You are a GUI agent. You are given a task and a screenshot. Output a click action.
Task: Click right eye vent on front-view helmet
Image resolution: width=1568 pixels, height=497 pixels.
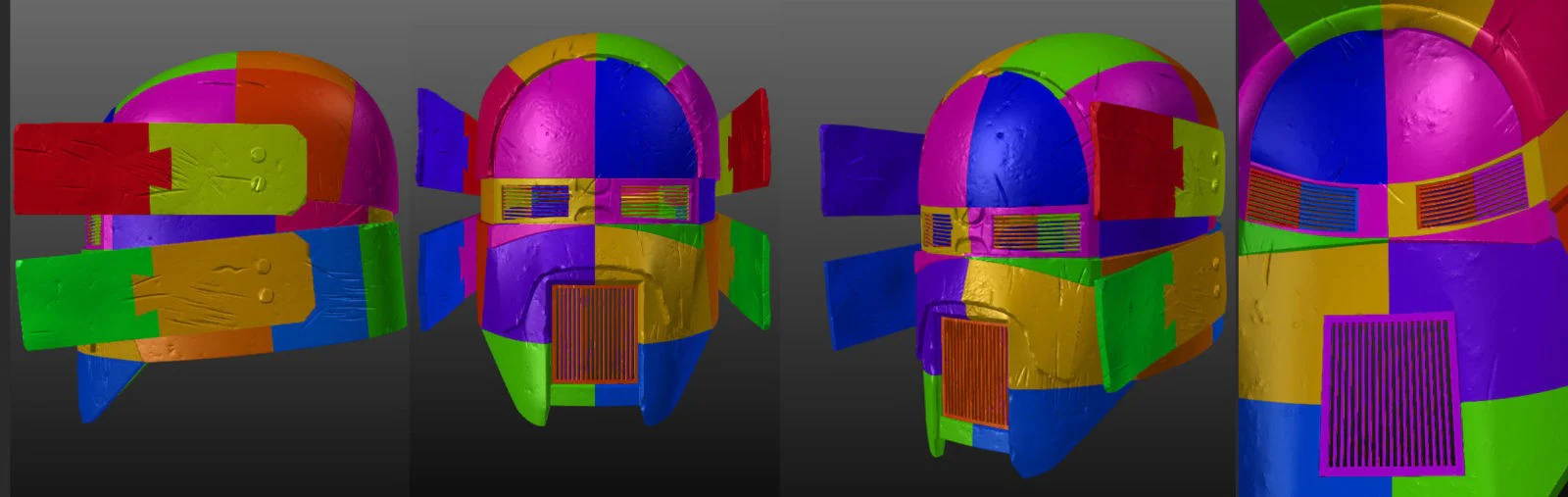[655, 202]
